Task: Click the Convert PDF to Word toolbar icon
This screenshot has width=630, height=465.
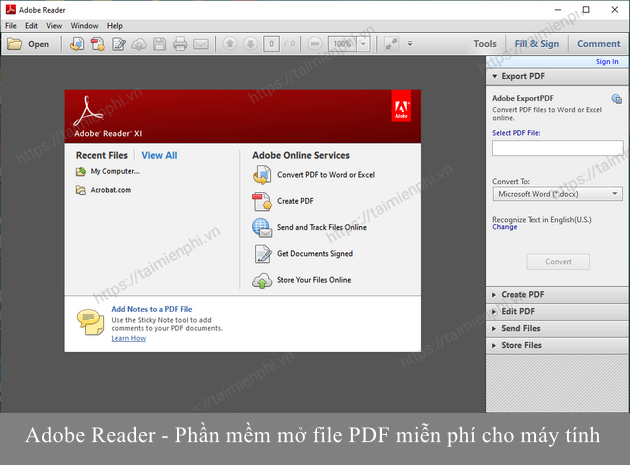Action: point(77,44)
